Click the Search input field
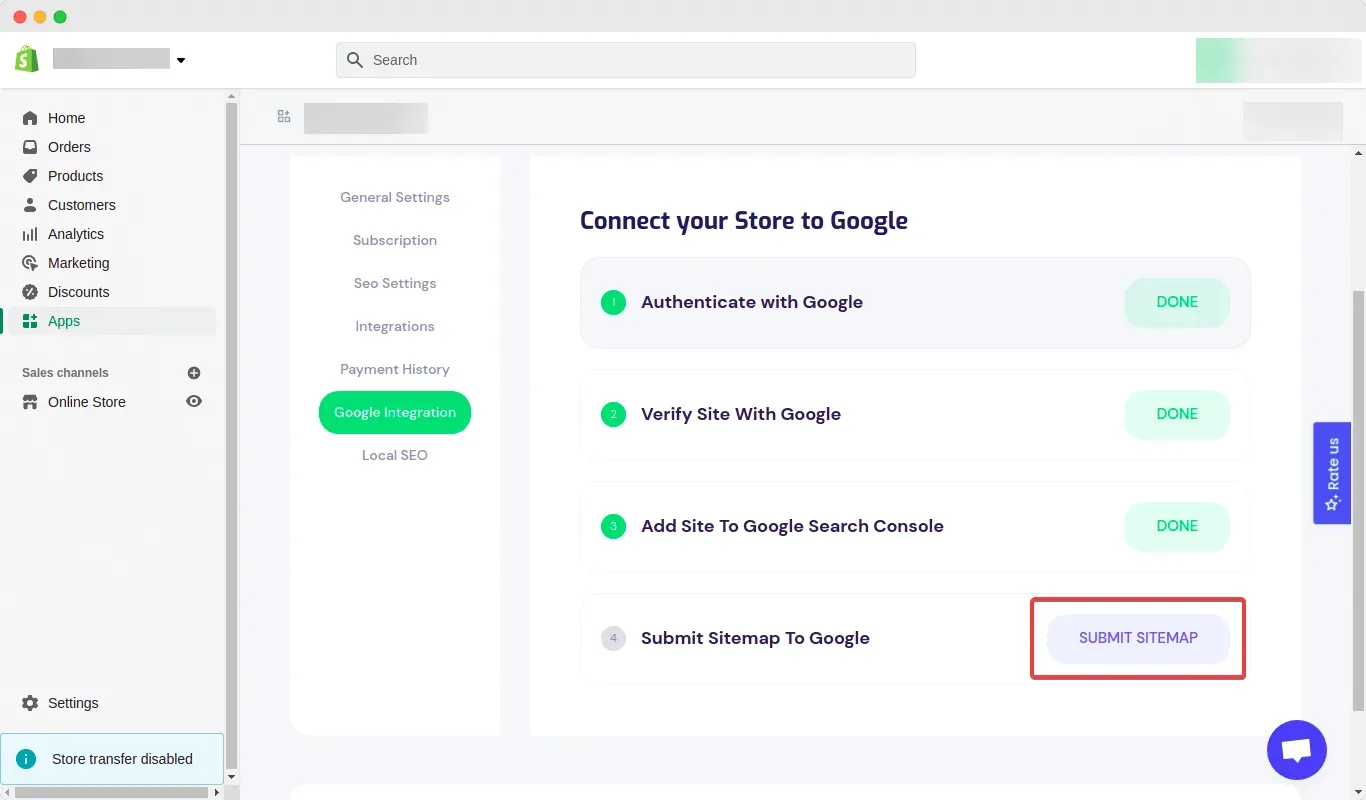 pos(626,60)
